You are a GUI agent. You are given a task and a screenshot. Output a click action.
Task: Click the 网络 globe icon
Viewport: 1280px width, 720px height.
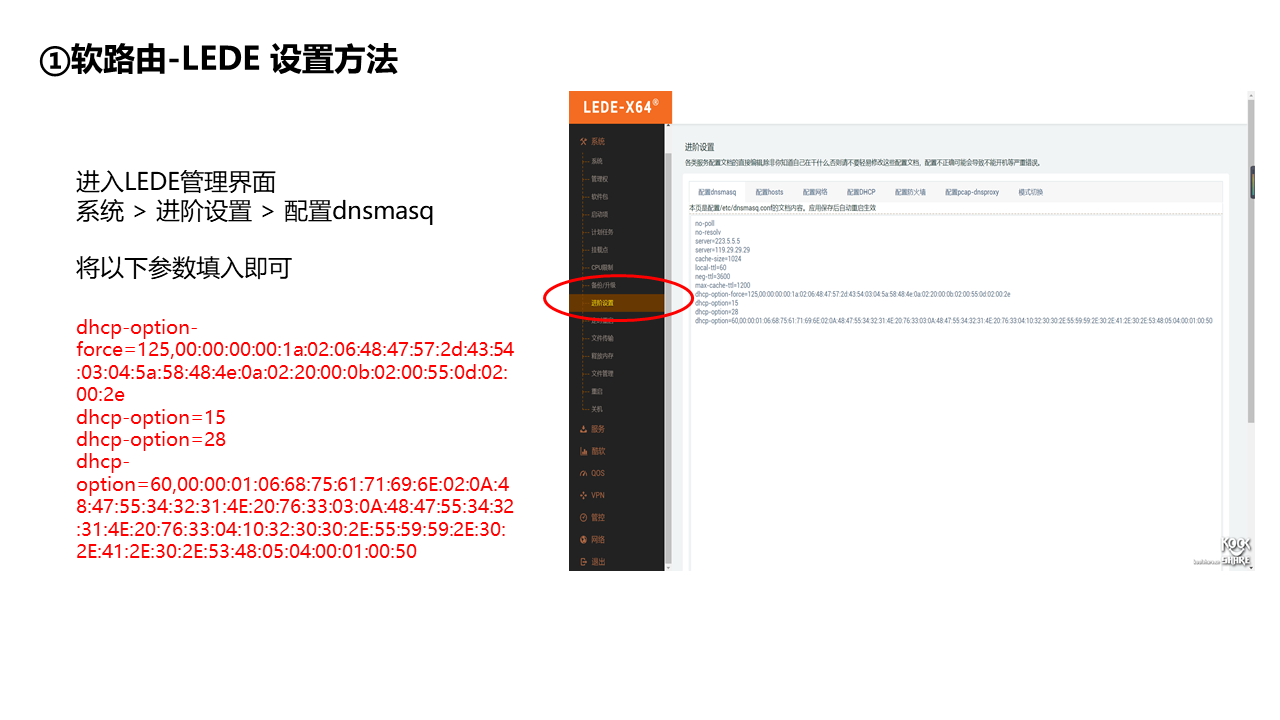[583, 539]
